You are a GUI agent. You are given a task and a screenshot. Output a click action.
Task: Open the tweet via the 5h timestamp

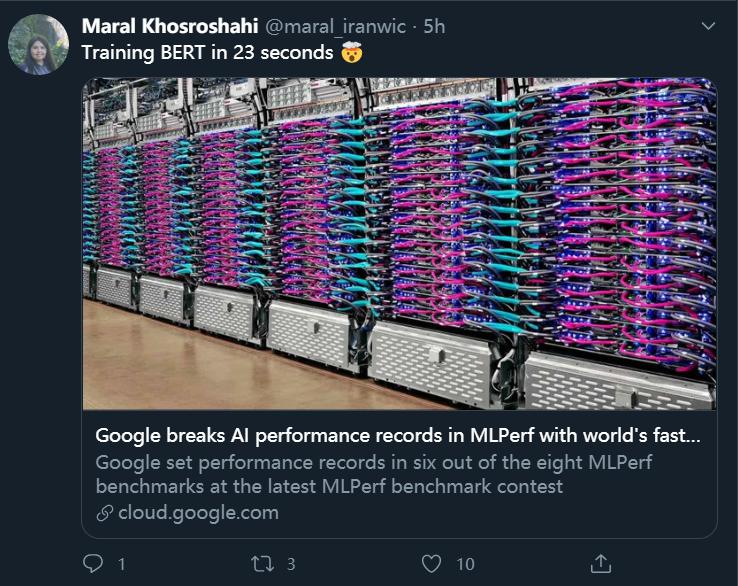coord(434,27)
